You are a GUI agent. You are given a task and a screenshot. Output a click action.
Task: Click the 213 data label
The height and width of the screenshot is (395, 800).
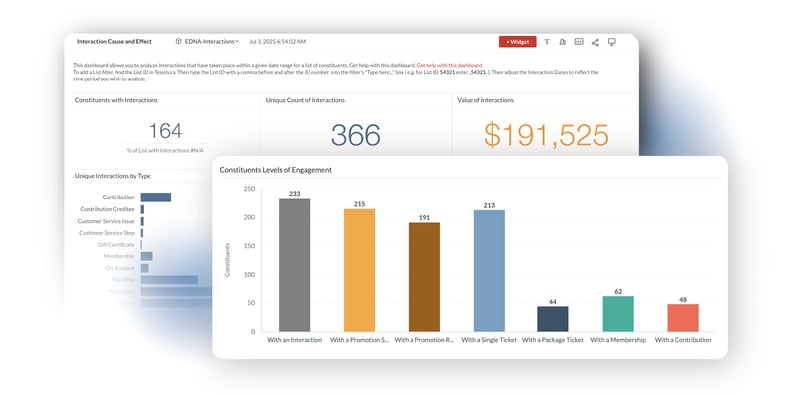point(489,205)
